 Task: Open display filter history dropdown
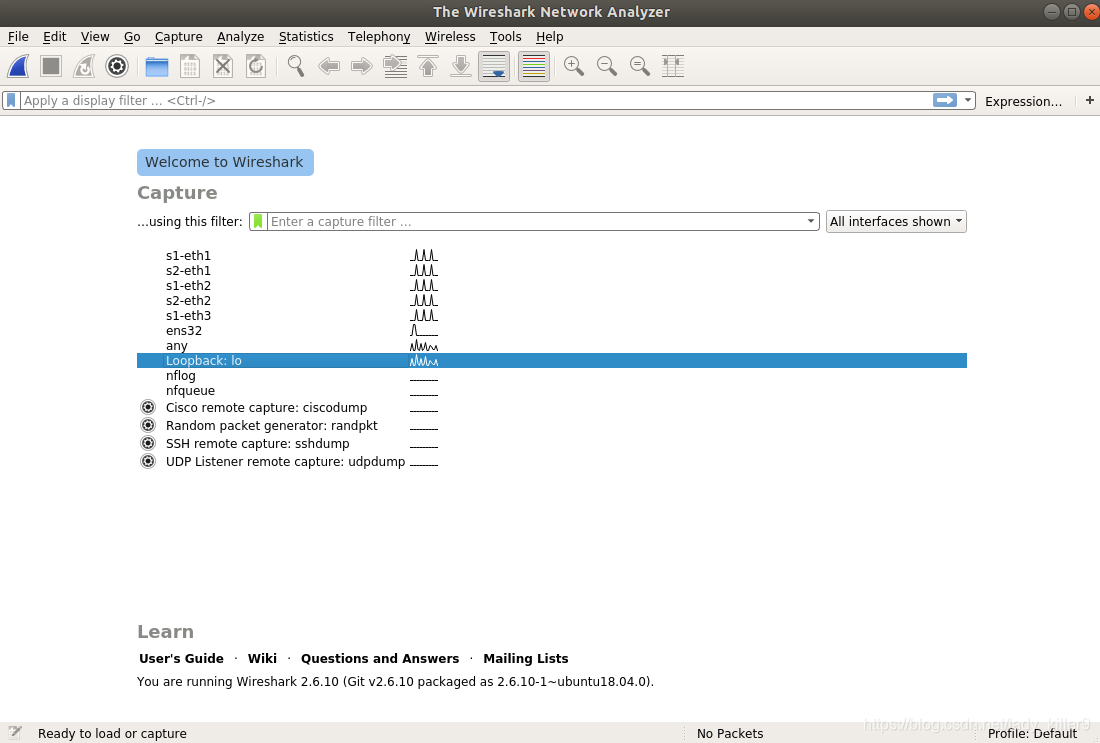click(x=968, y=100)
